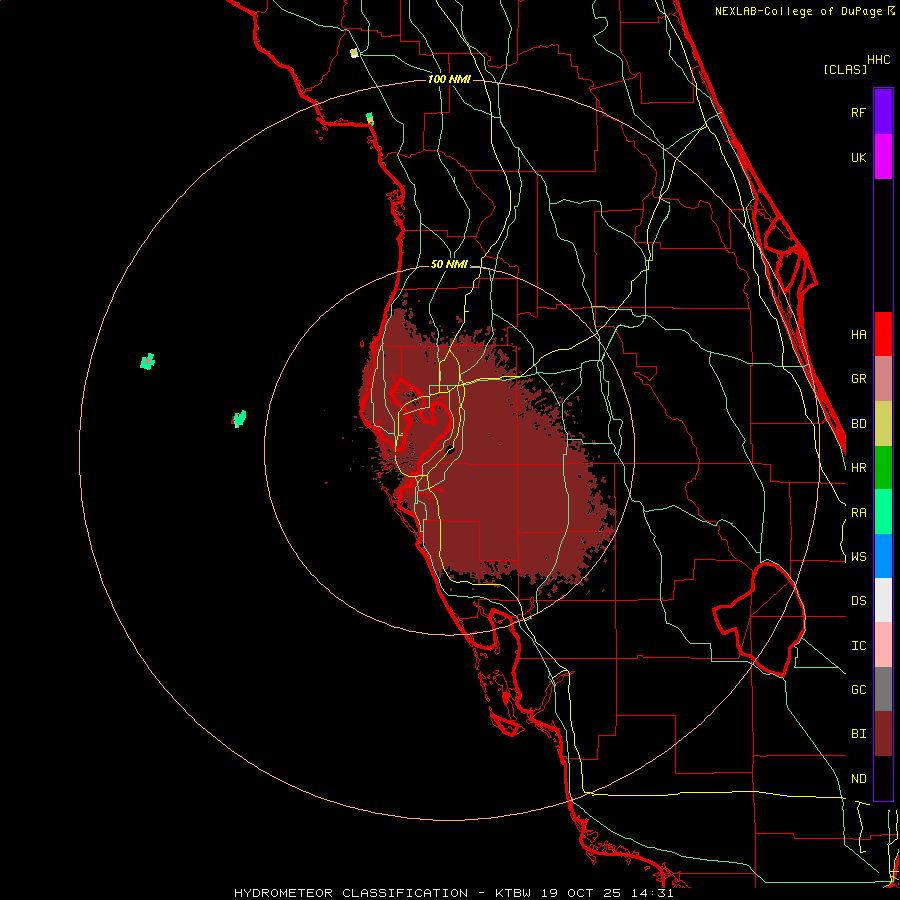This screenshot has width=900, height=900.
Task: Click the '[CLAS]' label above the legend
Action: (x=845, y=70)
